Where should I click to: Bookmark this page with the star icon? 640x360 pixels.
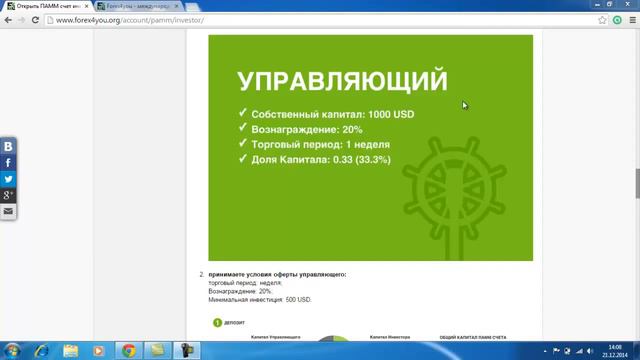(602, 20)
